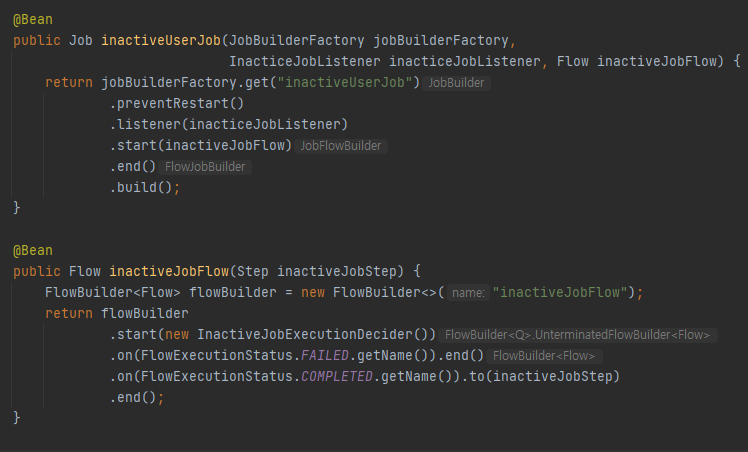Image resolution: width=748 pixels, height=452 pixels.
Task: Click the FlowBuilder<Flow> variable type declaration
Action: coord(113,292)
